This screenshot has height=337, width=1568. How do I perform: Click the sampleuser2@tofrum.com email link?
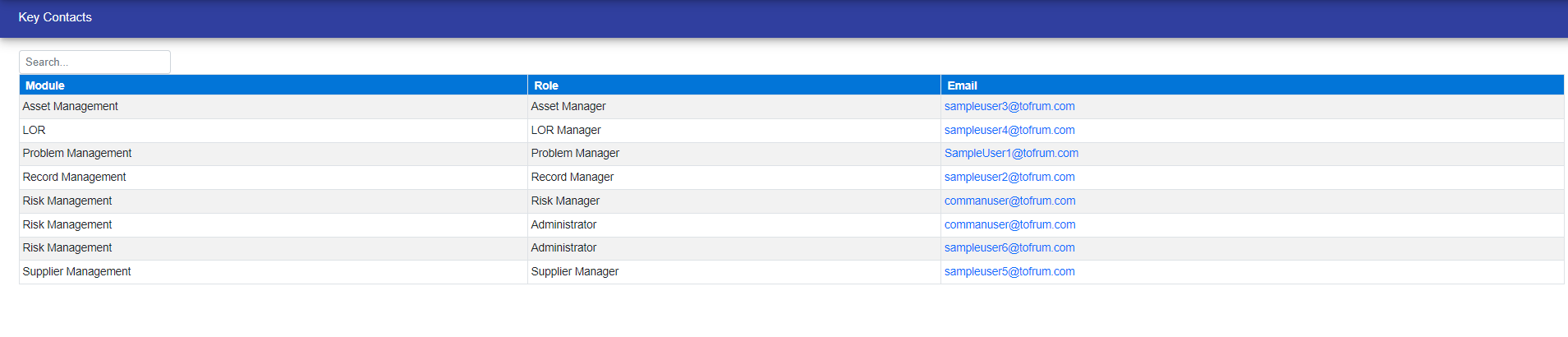tap(1009, 178)
